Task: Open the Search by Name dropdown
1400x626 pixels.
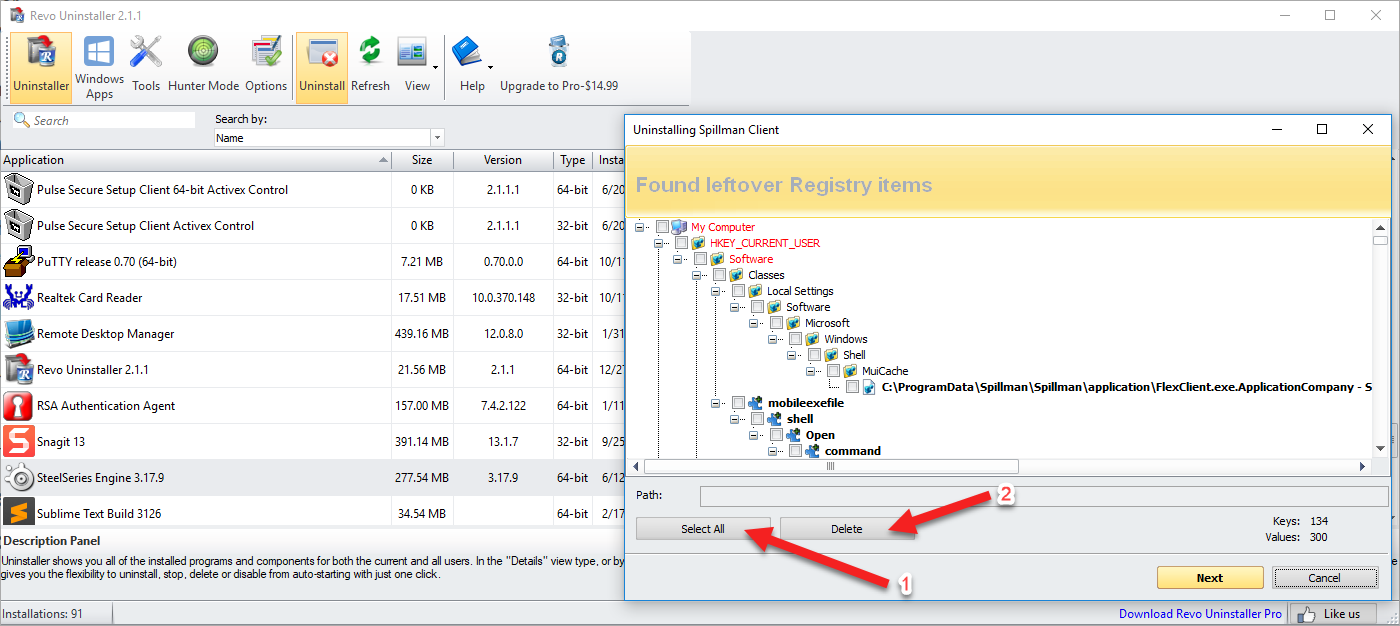Action: coord(437,138)
